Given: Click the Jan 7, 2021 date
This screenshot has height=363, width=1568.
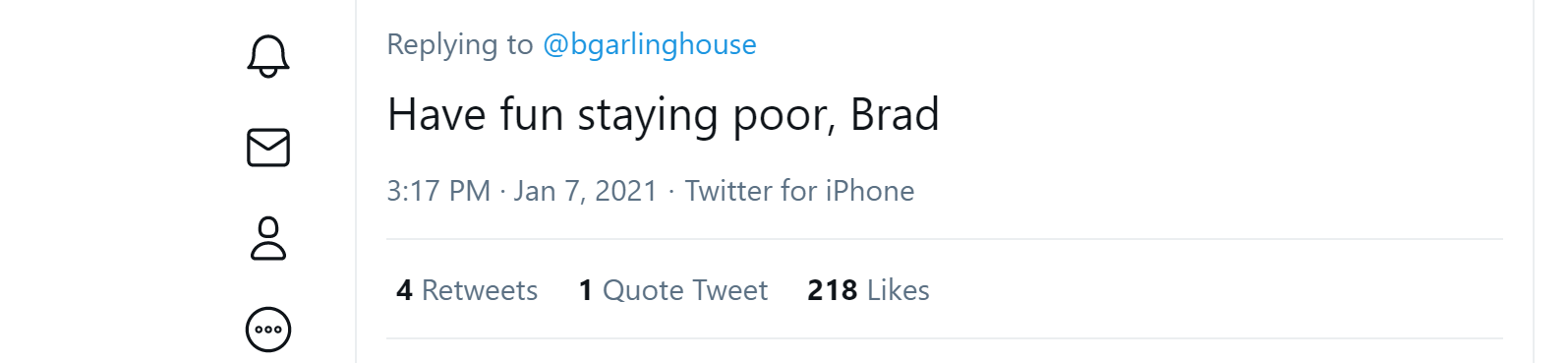Looking at the screenshot, I should click(x=585, y=191).
